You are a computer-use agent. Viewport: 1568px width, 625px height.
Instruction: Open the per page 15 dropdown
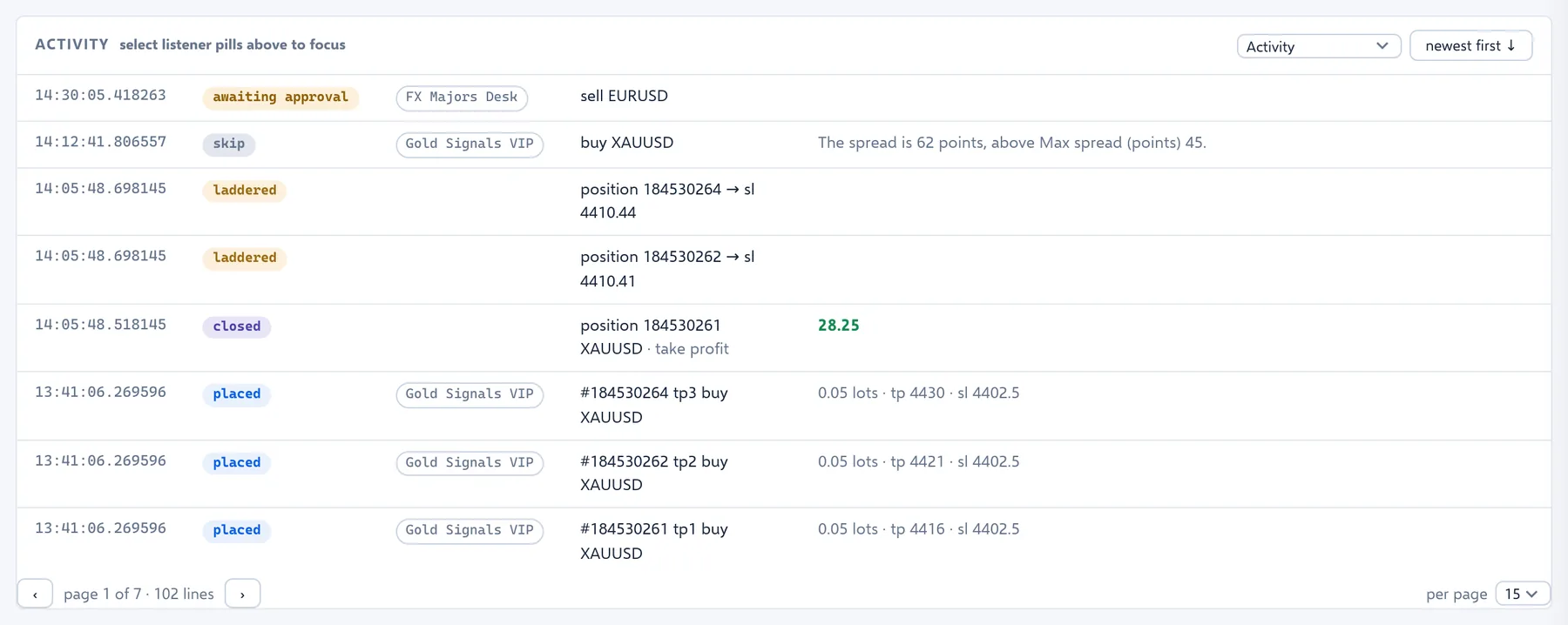tap(1523, 594)
